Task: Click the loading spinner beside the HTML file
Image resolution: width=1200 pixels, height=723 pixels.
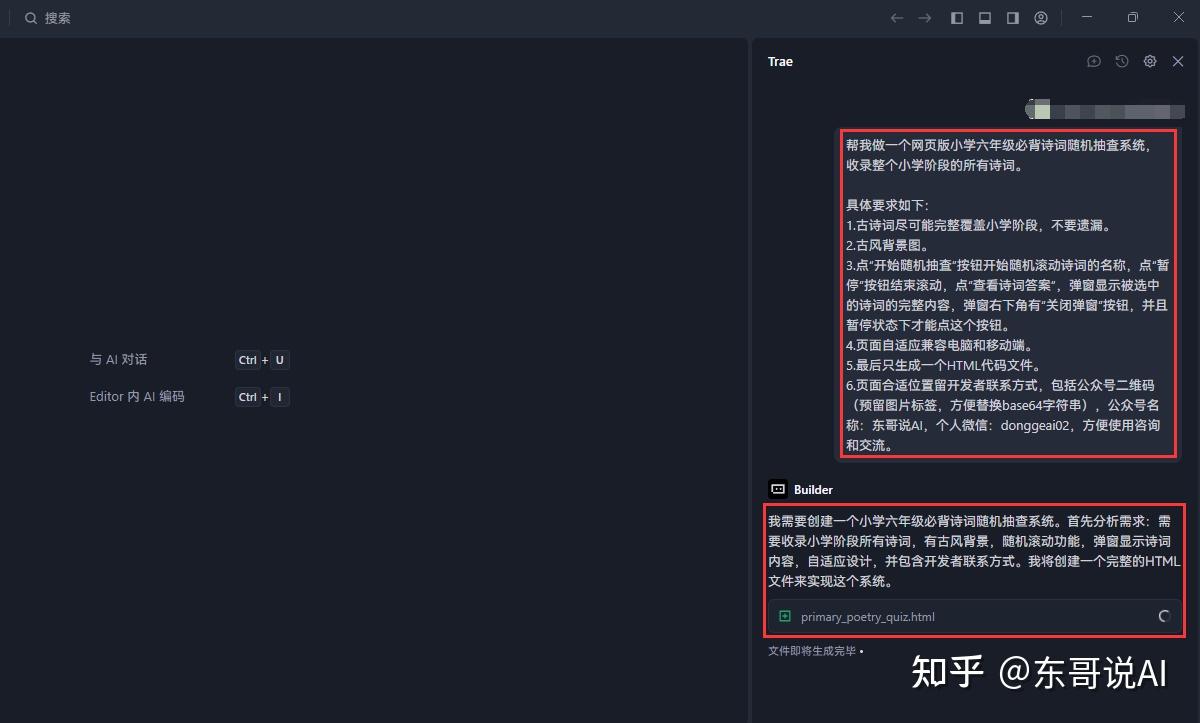Action: pos(1163,617)
